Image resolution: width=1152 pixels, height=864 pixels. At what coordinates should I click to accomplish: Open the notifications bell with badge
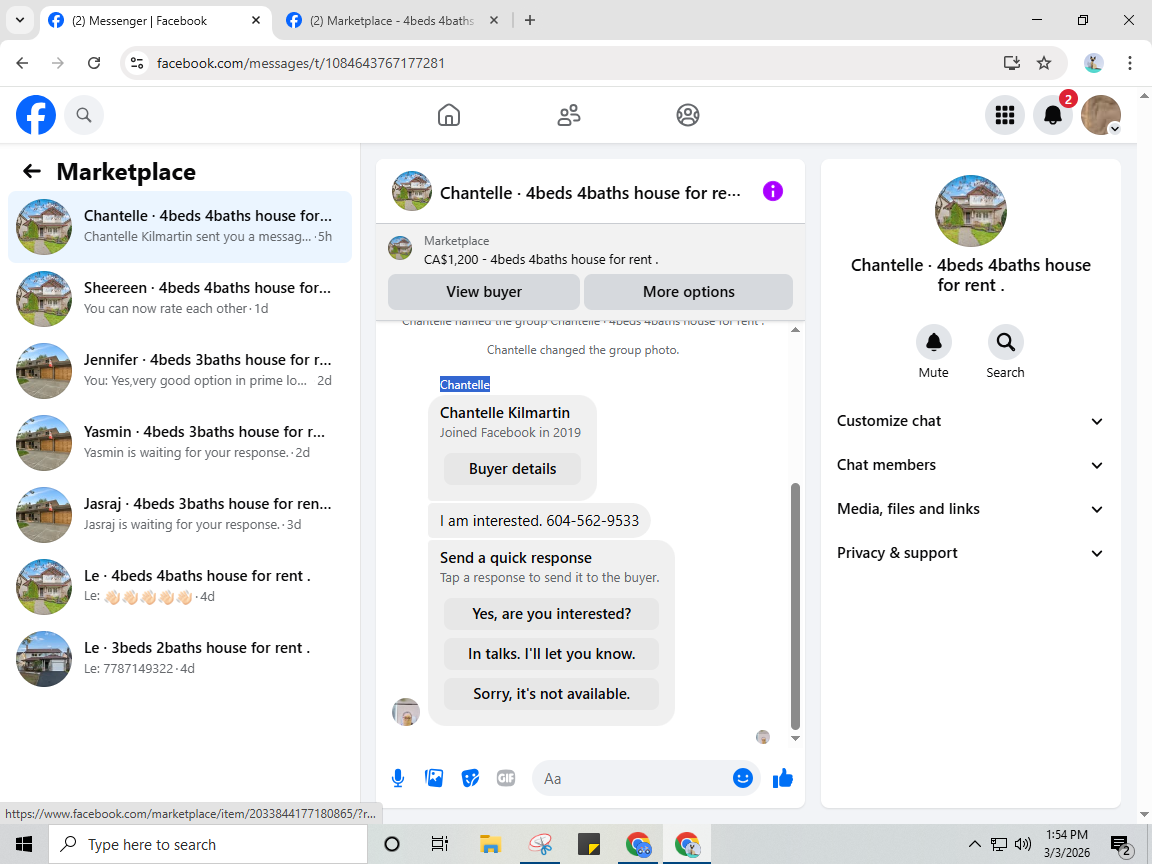[1053, 115]
